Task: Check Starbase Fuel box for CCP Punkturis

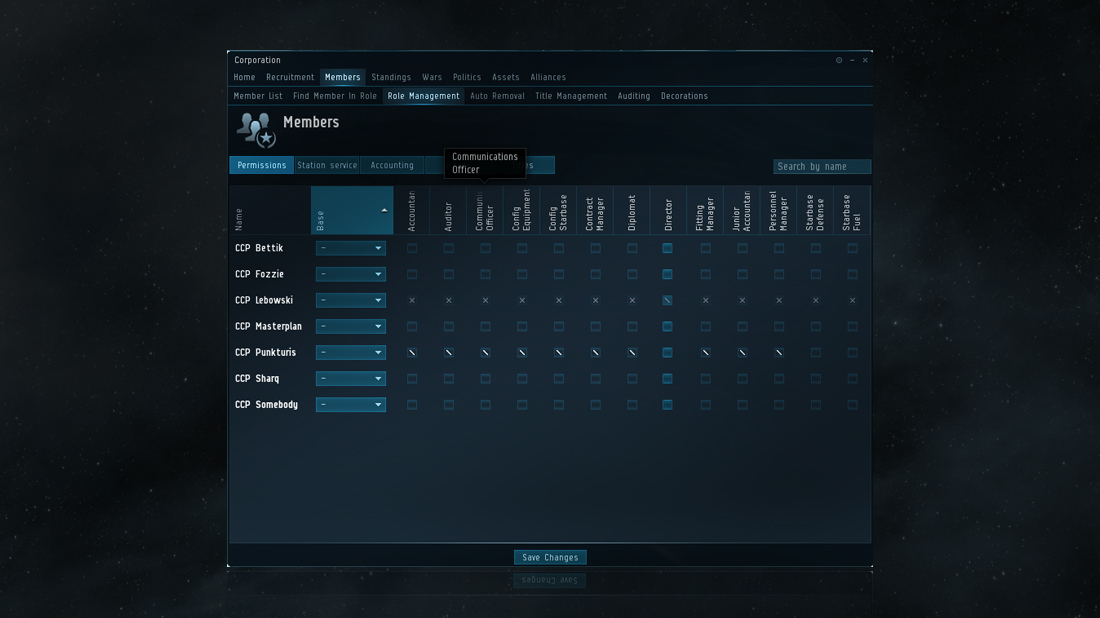Action: pos(852,353)
